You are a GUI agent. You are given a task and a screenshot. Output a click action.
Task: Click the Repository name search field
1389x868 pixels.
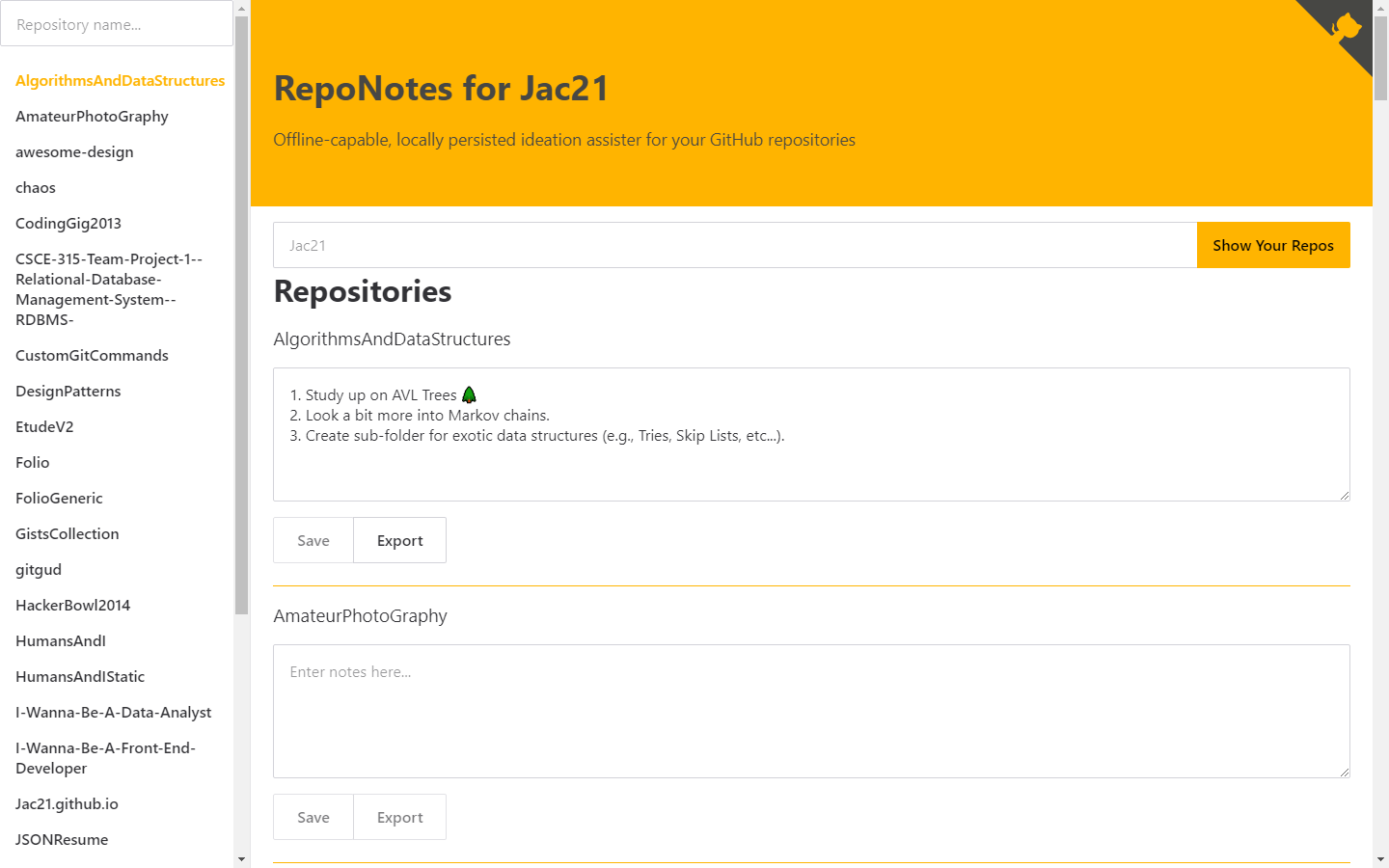(117, 24)
